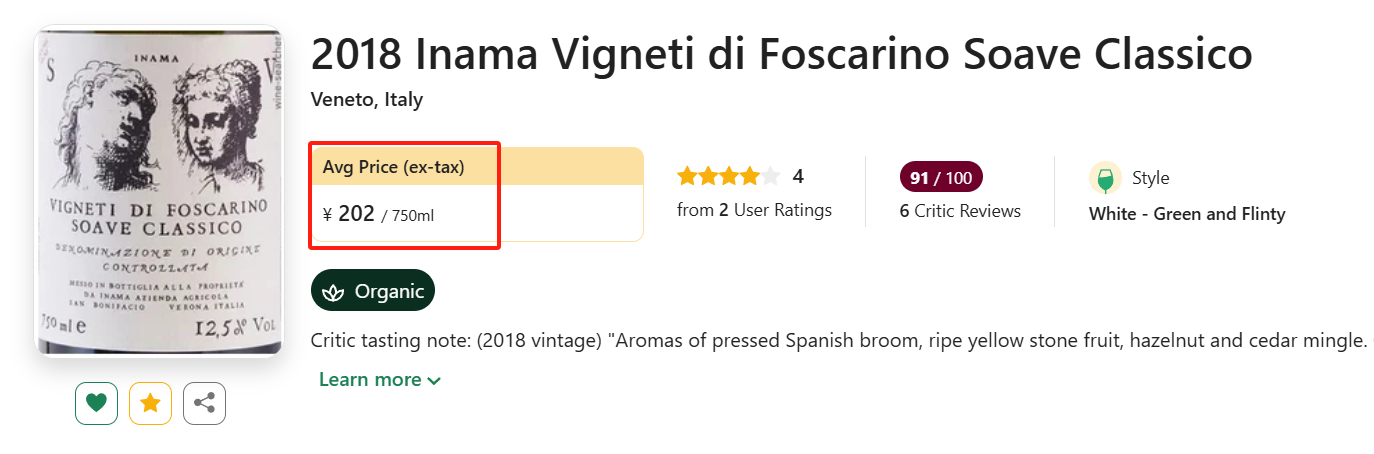Click the wine title heading
The height and width of the screenshot is (454, 1374).
coord(781,54)
